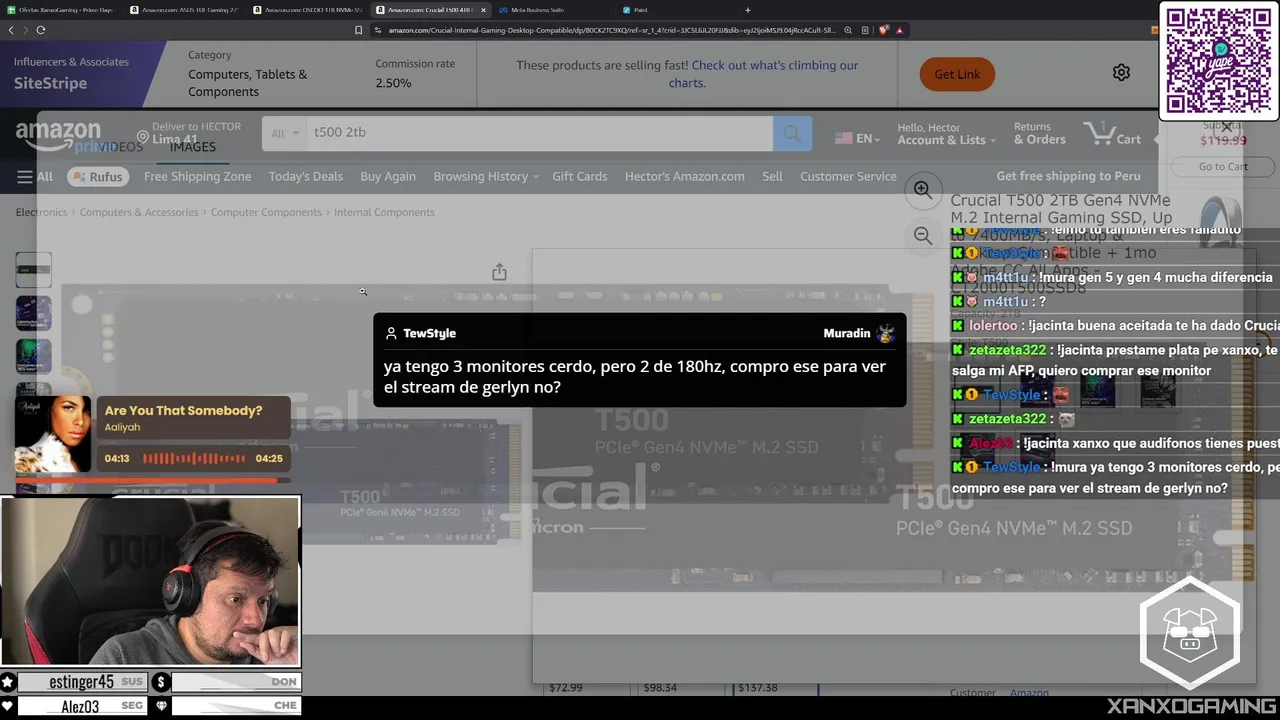Screen dimensions: 1280x720
Task: Zoom out of the product image
Action: [x=922, y=235]
